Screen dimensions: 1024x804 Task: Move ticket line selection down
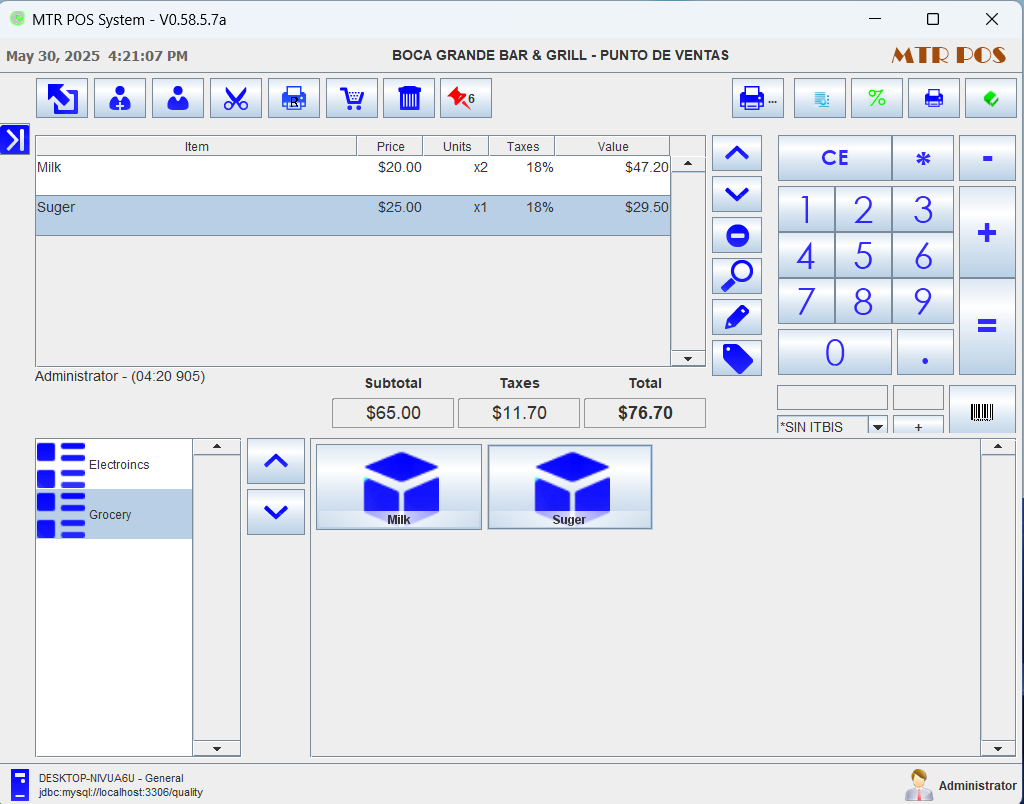[x=737, y=194]
